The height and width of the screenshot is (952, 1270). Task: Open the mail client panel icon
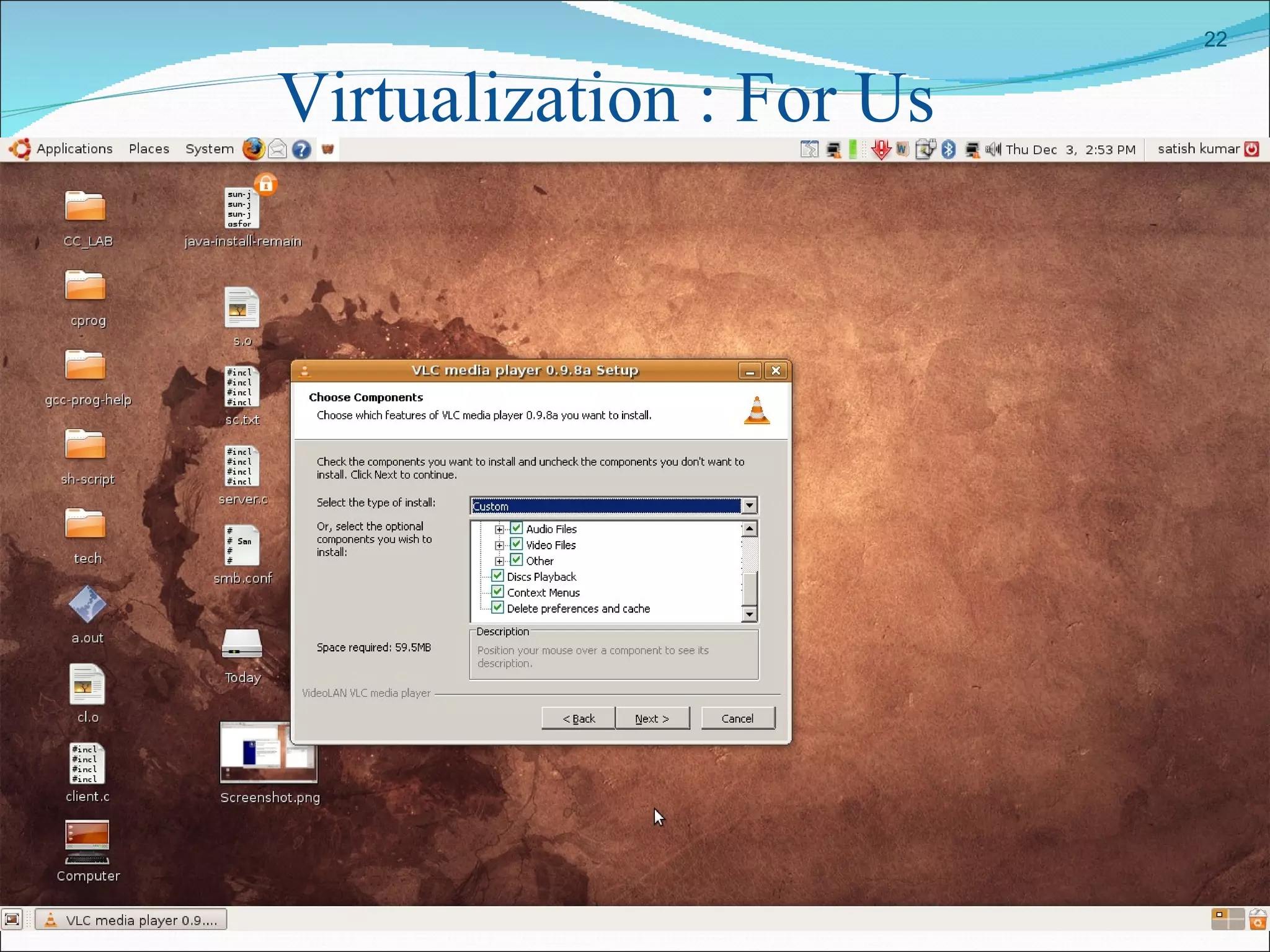[x=277, y=149]
